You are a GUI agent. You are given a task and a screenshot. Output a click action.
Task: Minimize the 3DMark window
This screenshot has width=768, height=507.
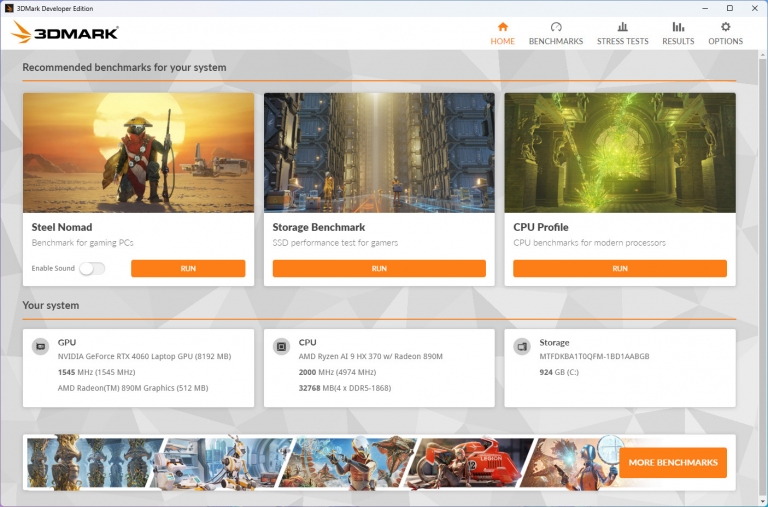[705, 8]
